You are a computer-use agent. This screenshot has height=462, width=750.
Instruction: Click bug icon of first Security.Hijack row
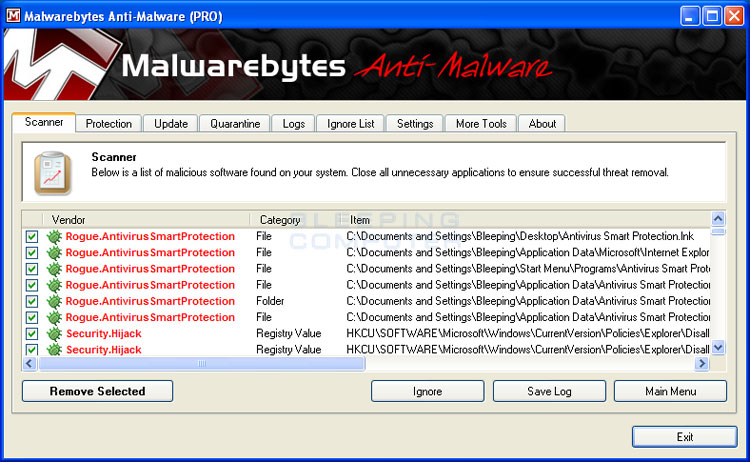[x=55, y=334]
